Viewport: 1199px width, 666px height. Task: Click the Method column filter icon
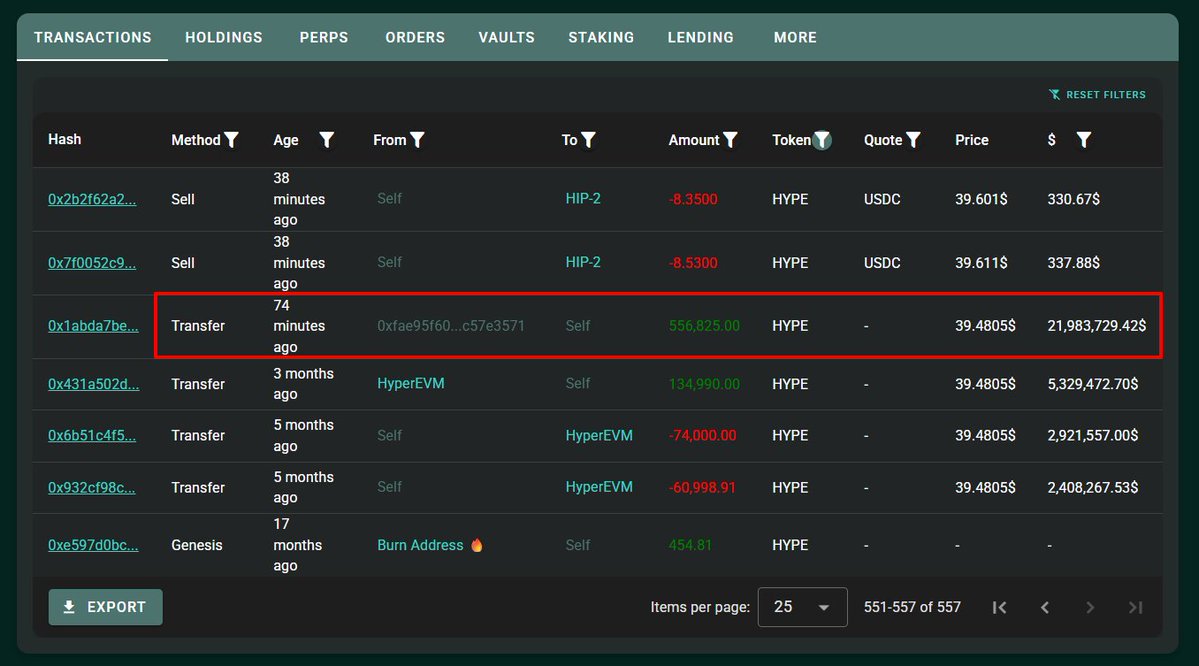pyautogui.click(x=232, y=140)
